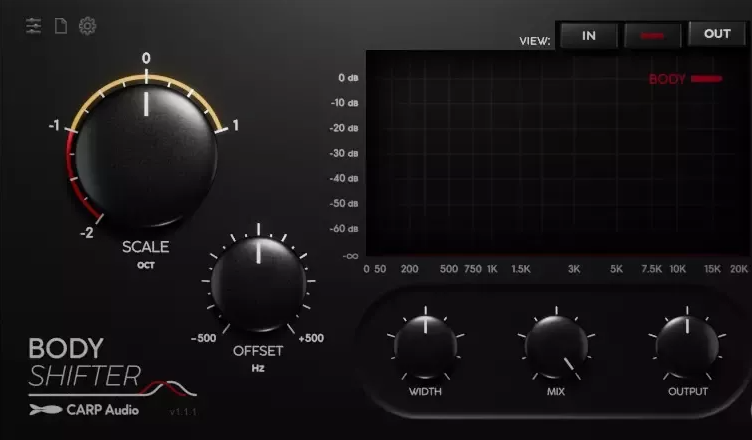Click the CARP Audio brand text
Viewport: 752px width, 440px height.
103,410
